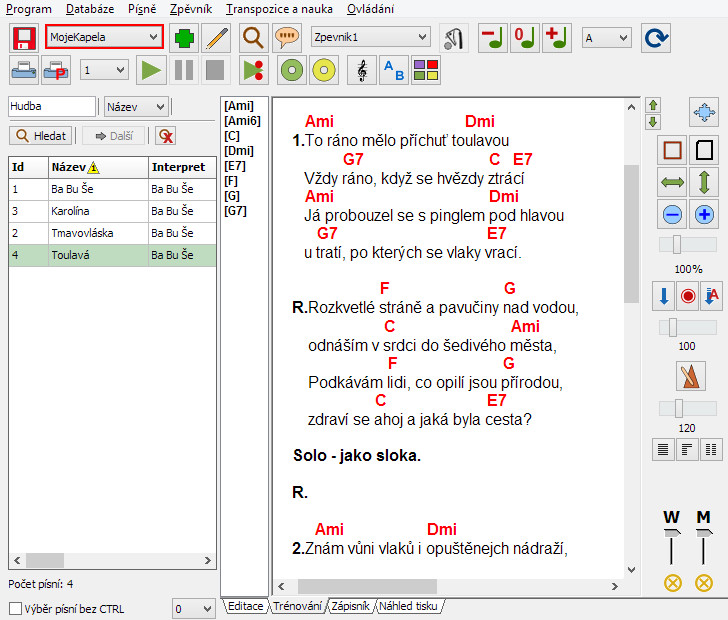Select multi-column layout icon

711,450
